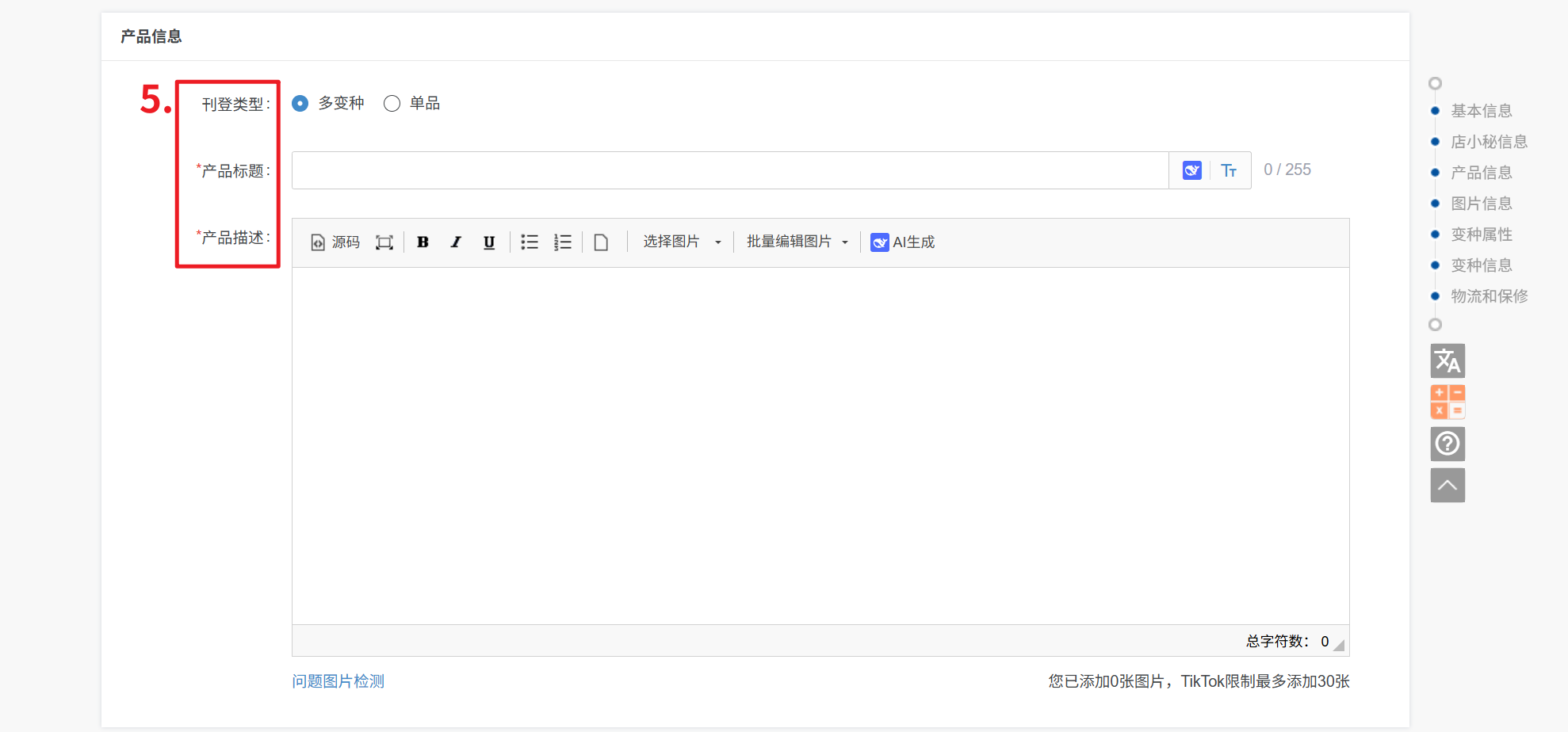Open the translate tool in sidebar
Image resolution: width=1568 pixels, height=732 pixels.
tap(1447, 361)
